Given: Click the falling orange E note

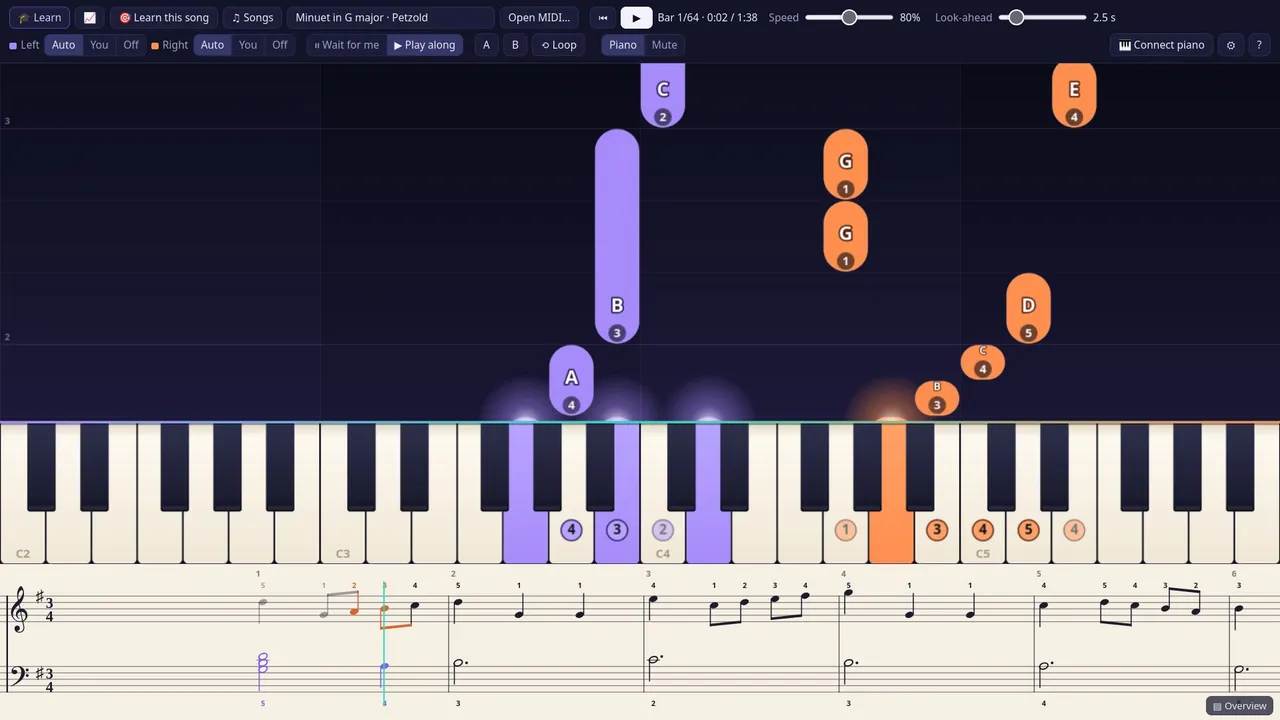Looking at the screenshot, I should [x=1074, y=95].
